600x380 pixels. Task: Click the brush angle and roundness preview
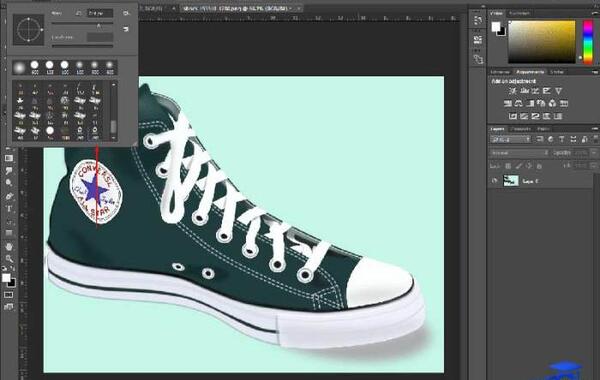tap(29, 29)
